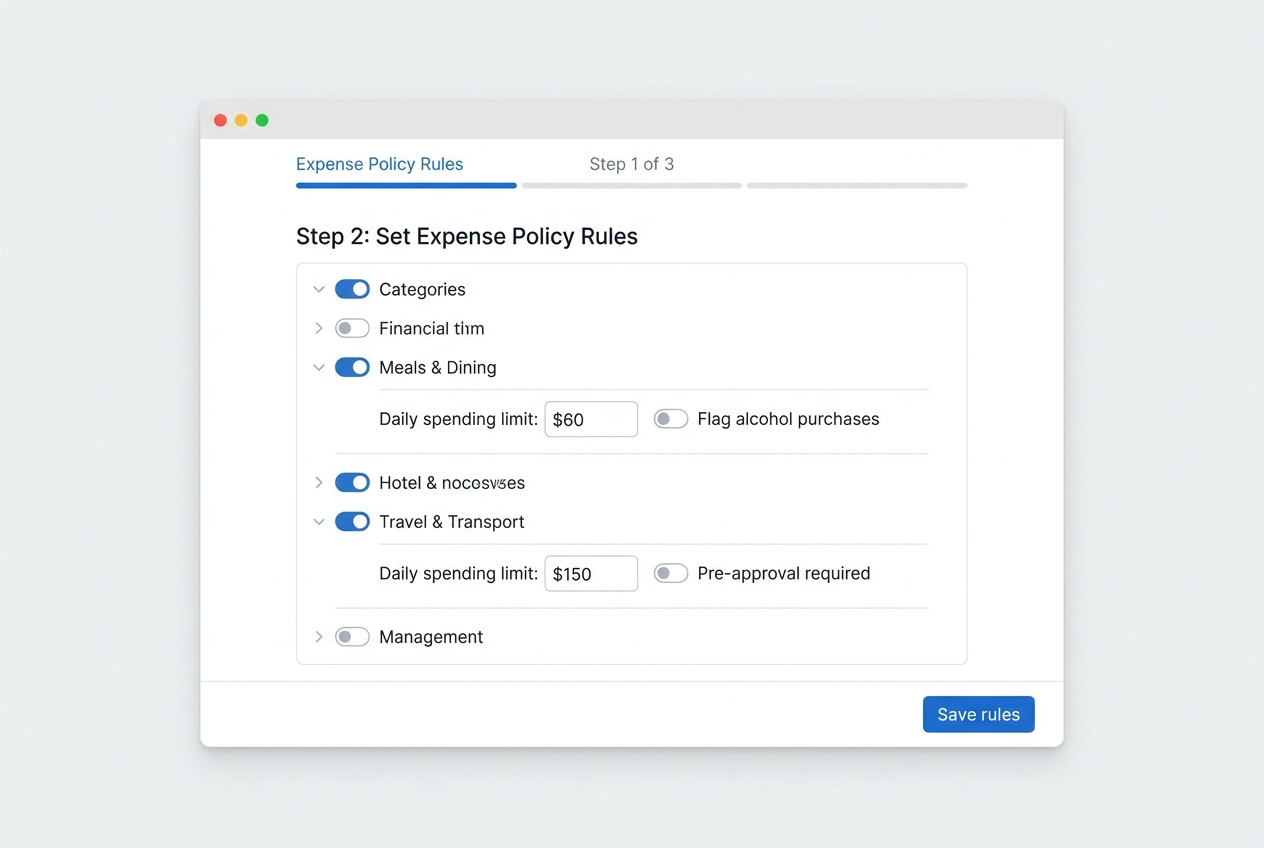The width and height of the screenshot is (1264, 848).
Task: Click the $60 daily spending limit field
Action: point(591,419)
